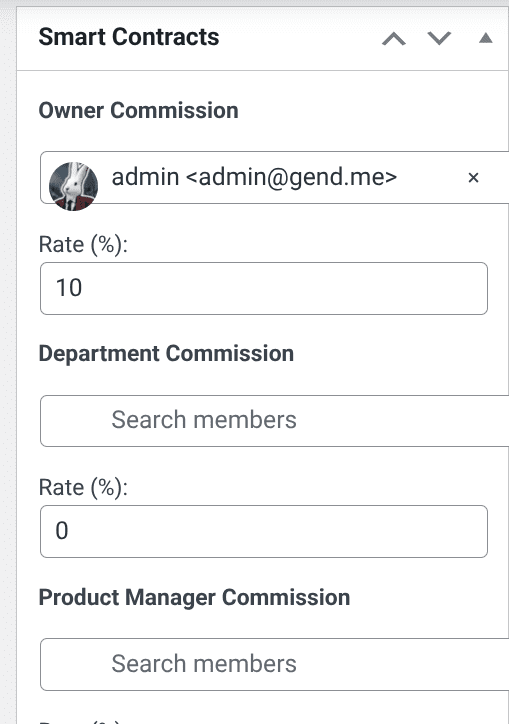The image size is (509, 724).
Task: Click the Product Manager Commission heading
Action: tap(194, 597)
